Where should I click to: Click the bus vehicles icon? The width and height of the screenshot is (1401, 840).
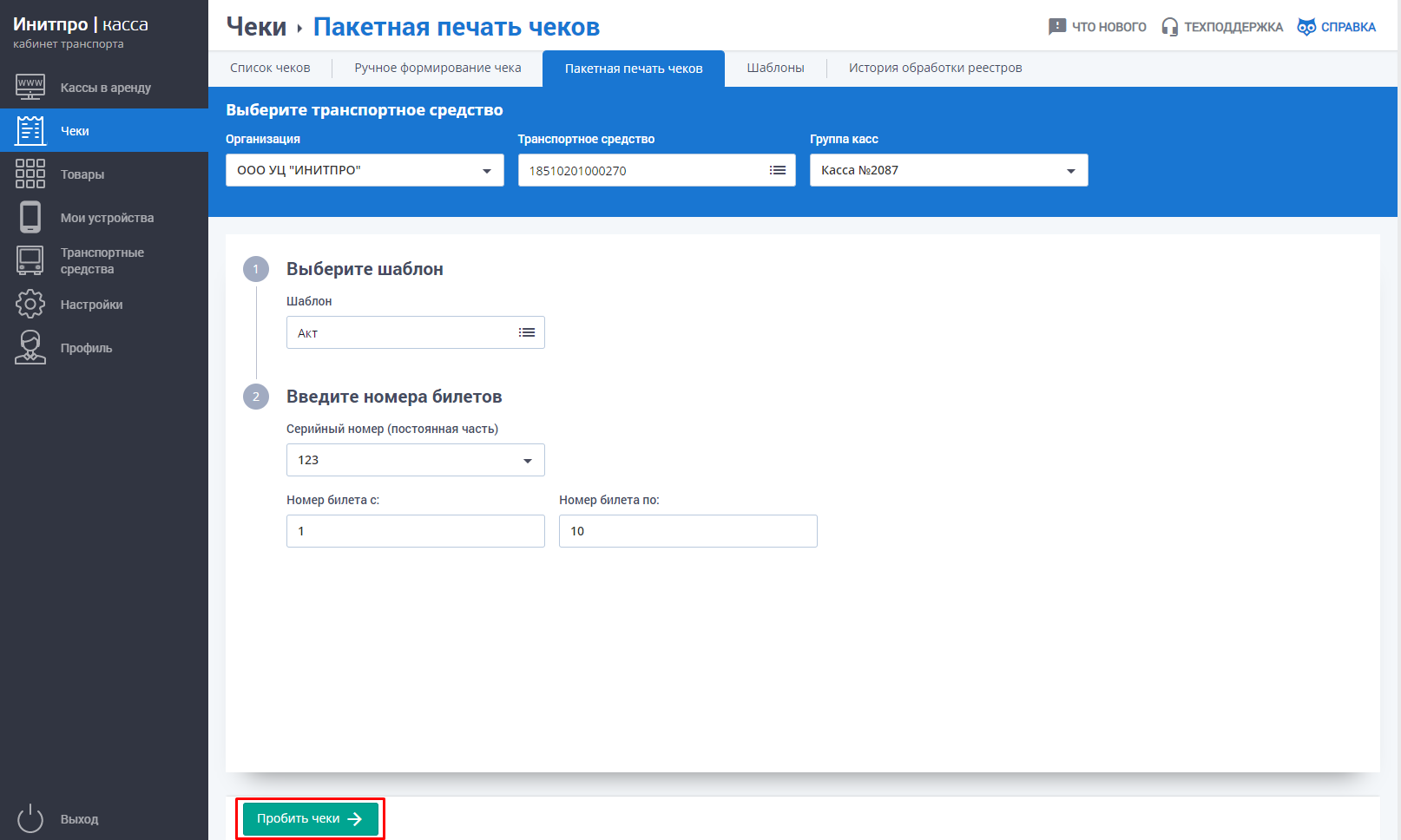tap(30, 260)
